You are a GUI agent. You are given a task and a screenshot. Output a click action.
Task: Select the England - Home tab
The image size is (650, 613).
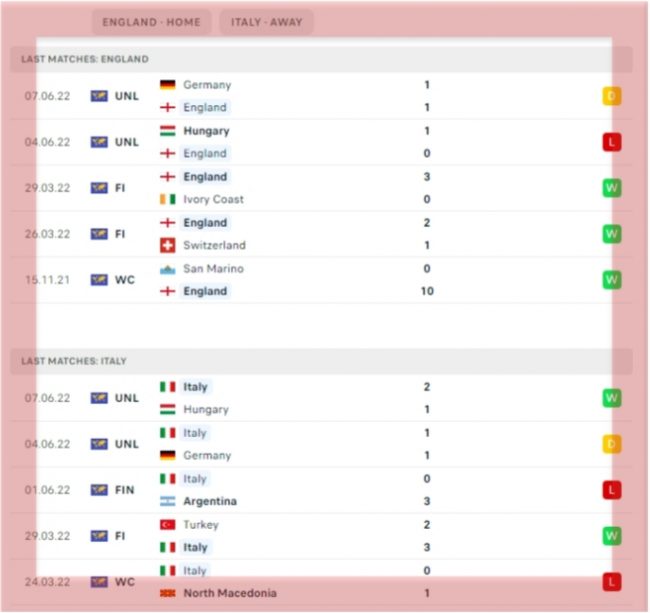pos(150,22)
